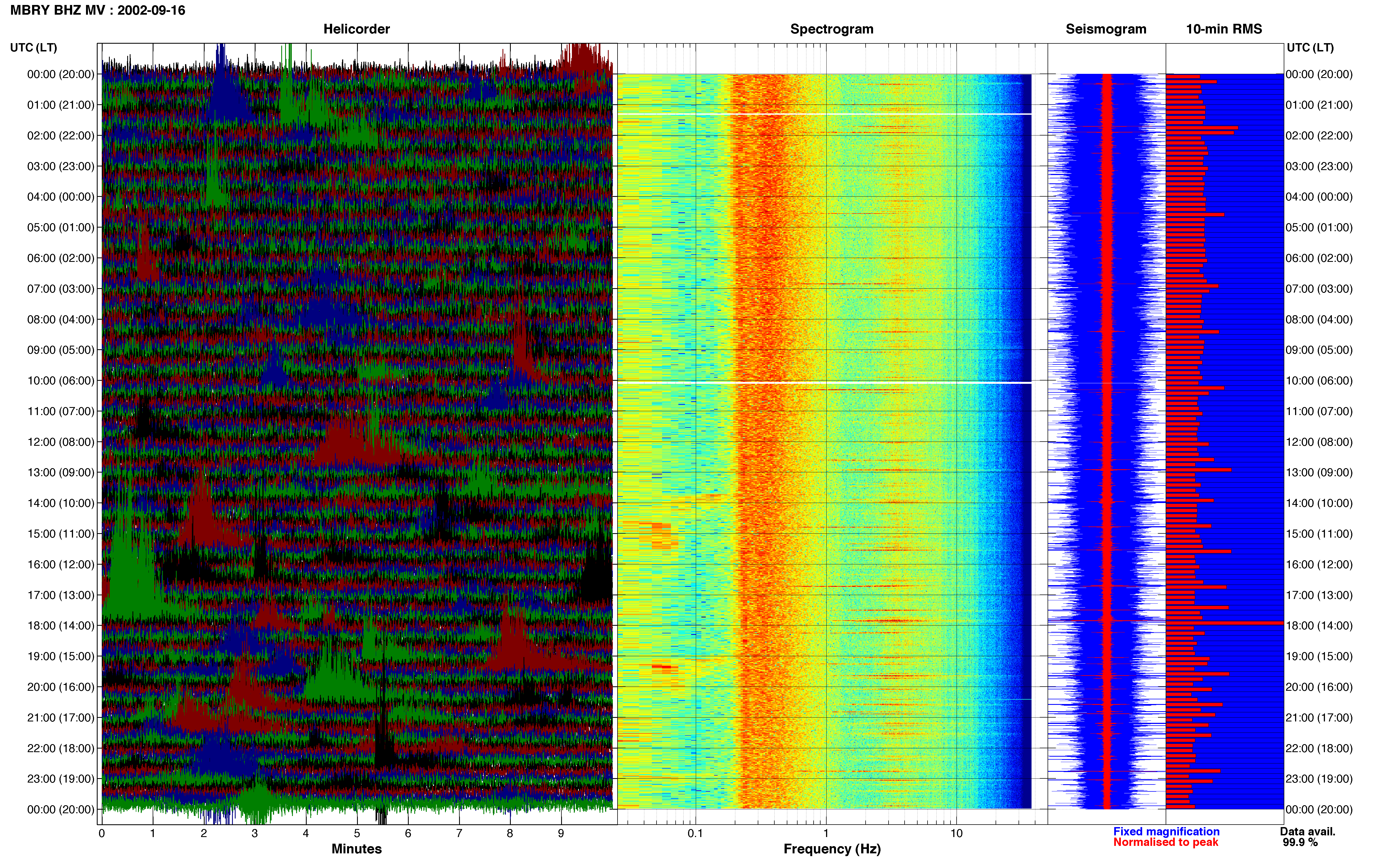Click '18:00 (14:00)' on the right time axis

coord(1319,626)
